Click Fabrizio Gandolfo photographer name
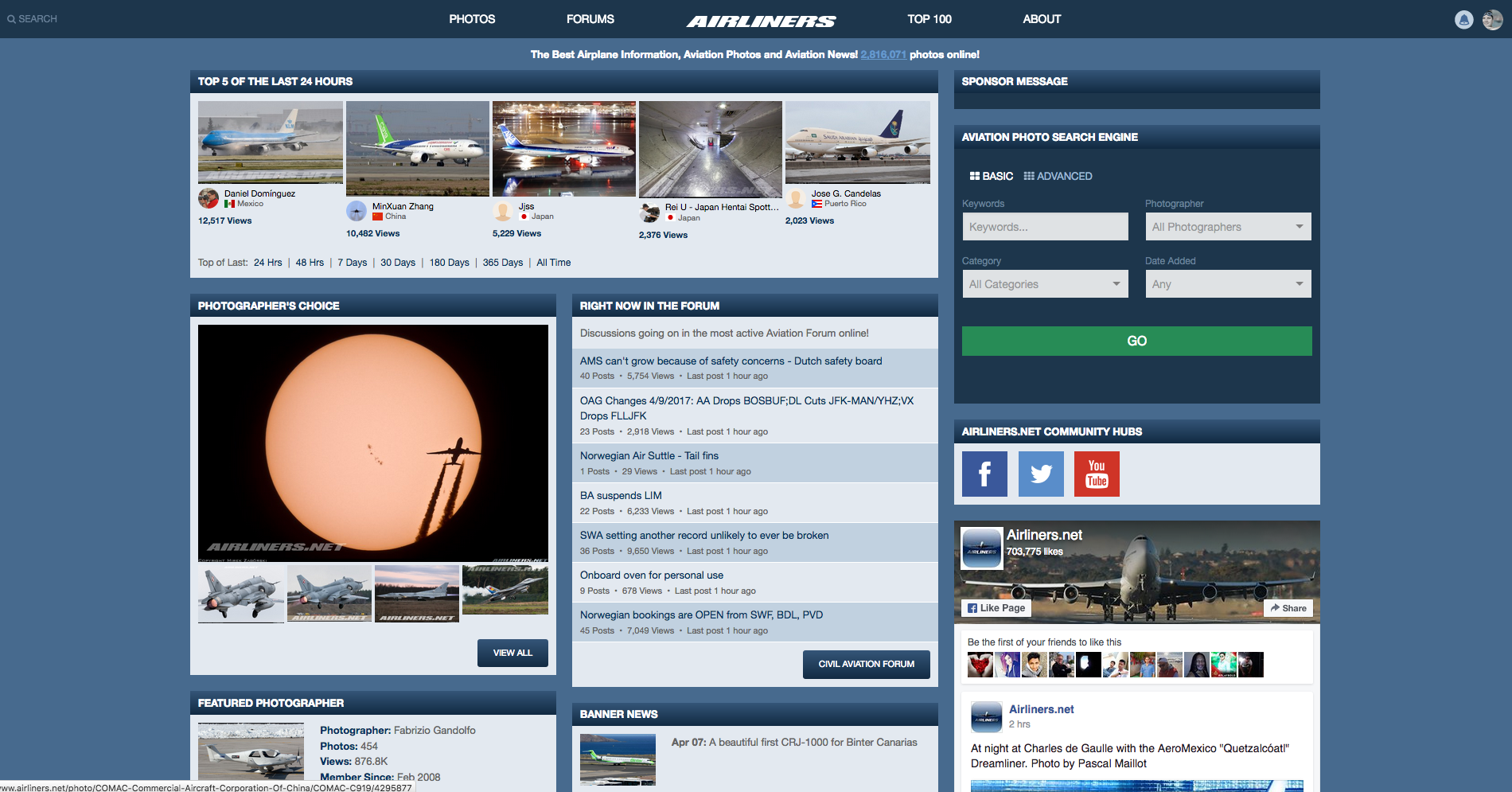This screenshot has height=792, width=1512. click(435, 731)
